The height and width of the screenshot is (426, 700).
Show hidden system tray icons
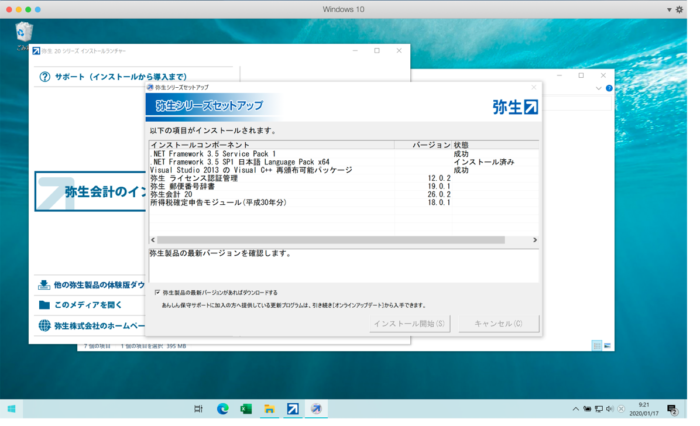[x=575, y=409]
